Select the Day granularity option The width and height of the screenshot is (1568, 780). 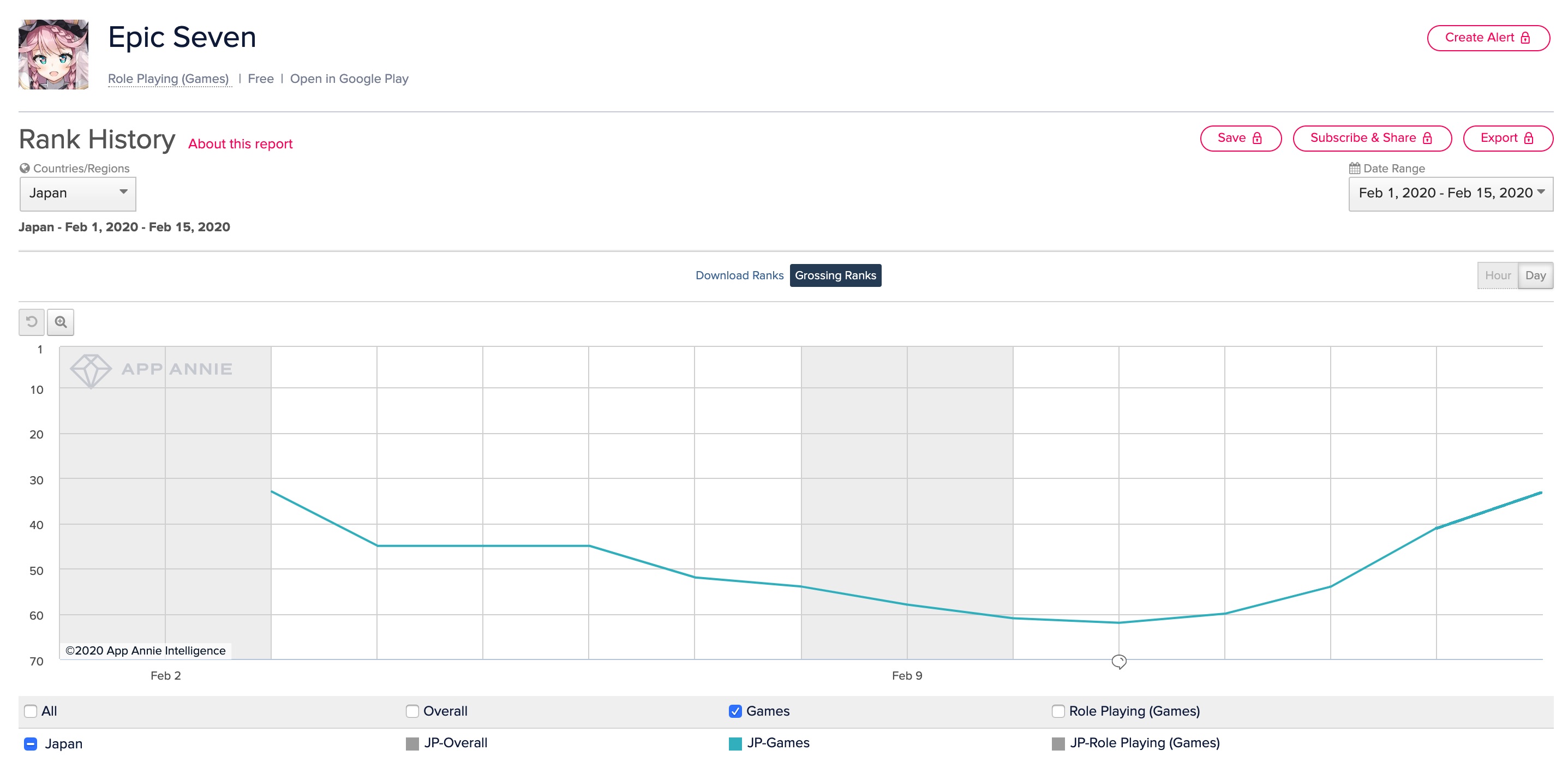click(x=1535, y=275)
